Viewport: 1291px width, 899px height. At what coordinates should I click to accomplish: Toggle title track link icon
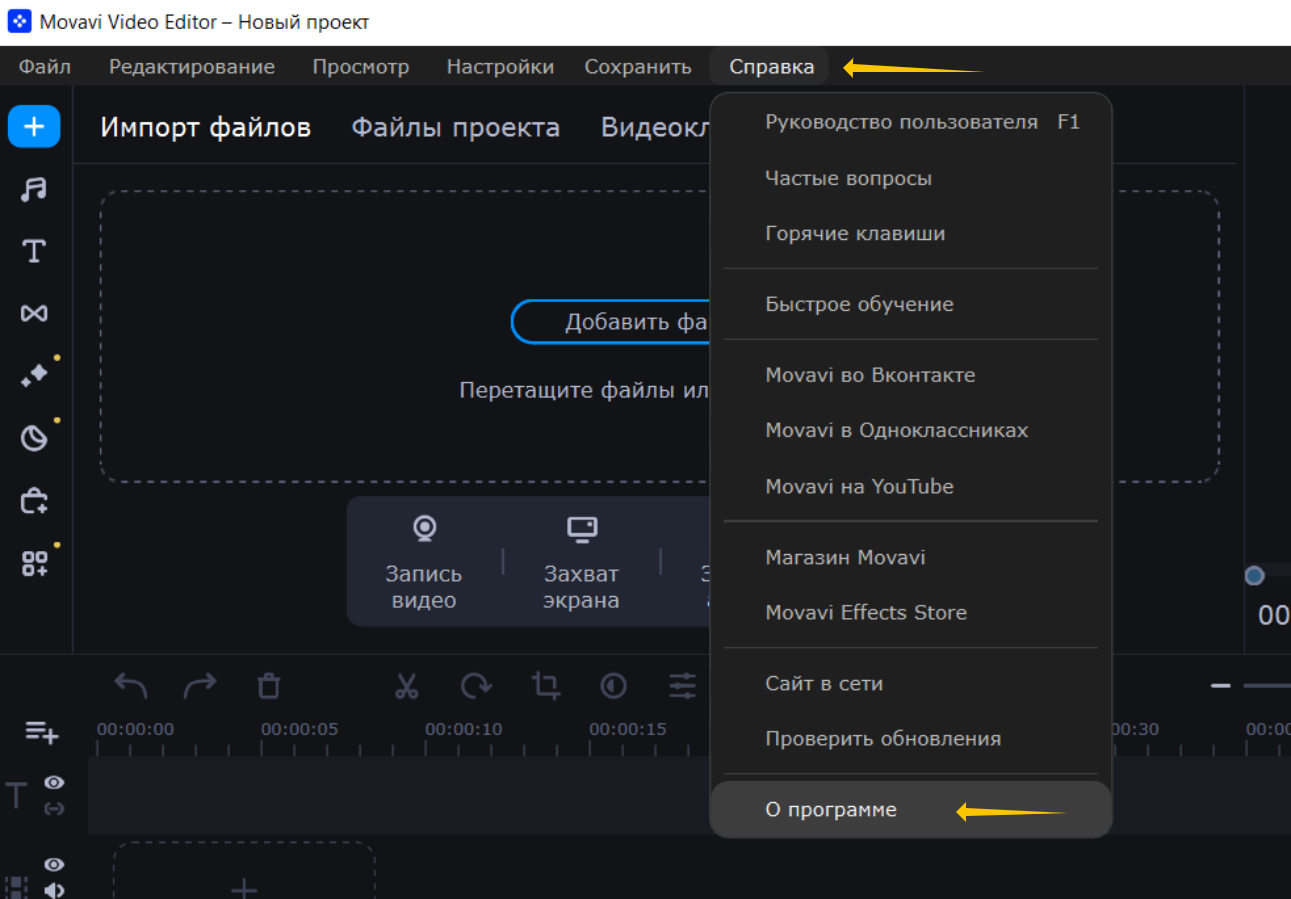54,808
